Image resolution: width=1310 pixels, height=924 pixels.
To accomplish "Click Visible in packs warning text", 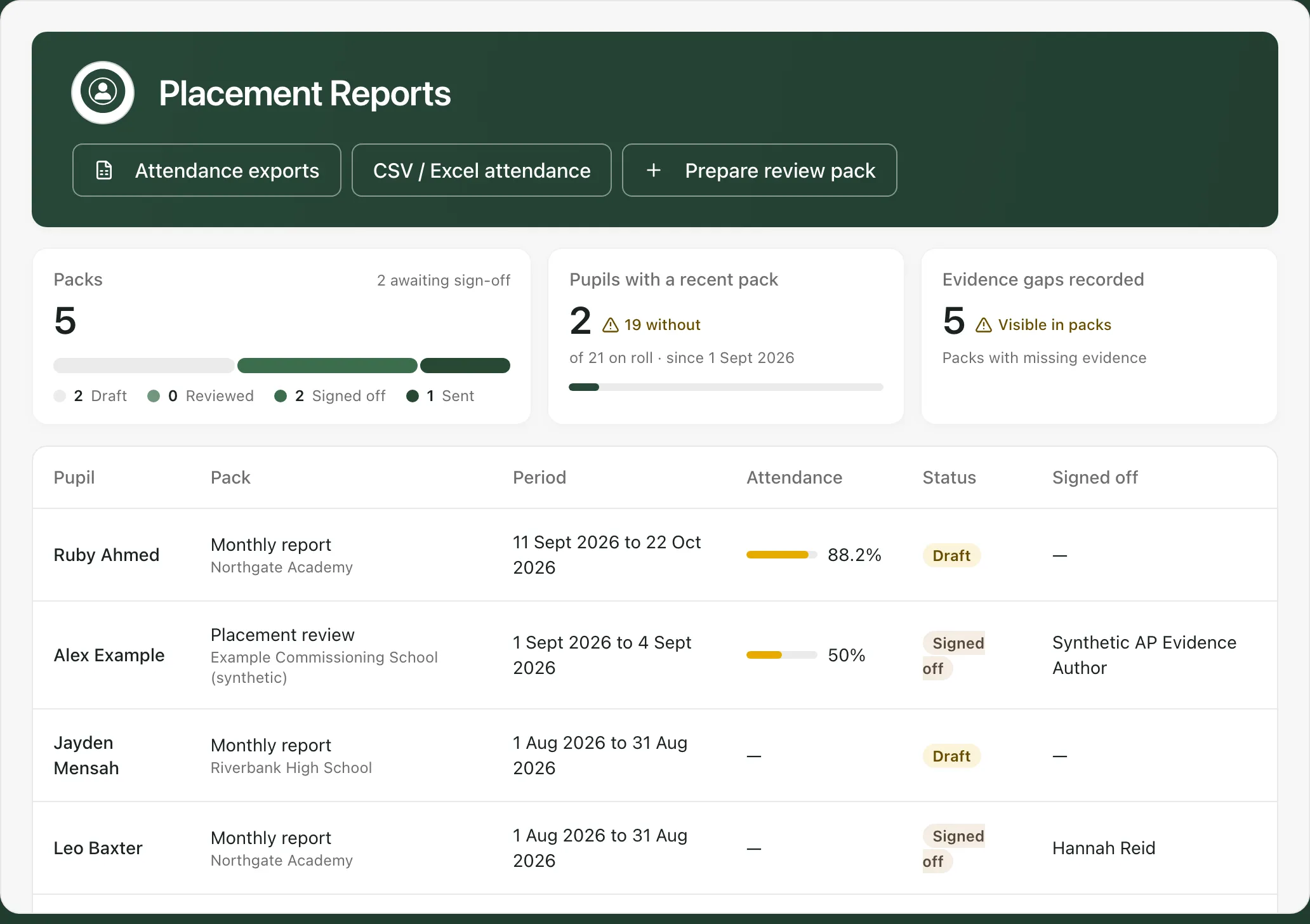I will pos(1055,325).
